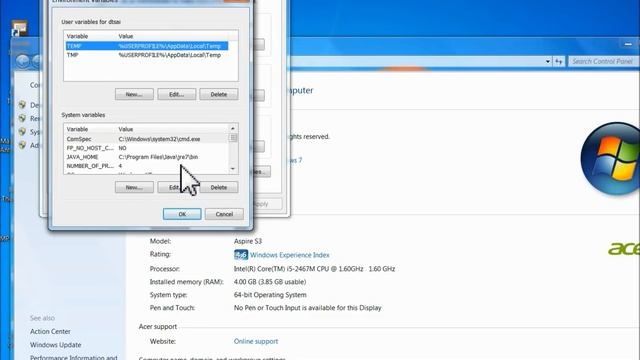Open Action Center in See also

click(x=50, y=331)
